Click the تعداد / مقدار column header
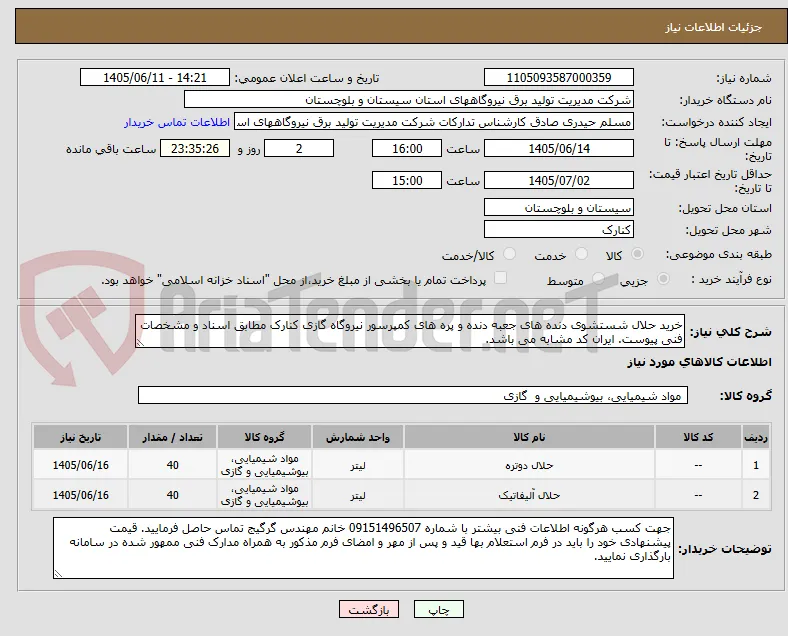This screenshot has width=788, height=636. tap(172, 437)
